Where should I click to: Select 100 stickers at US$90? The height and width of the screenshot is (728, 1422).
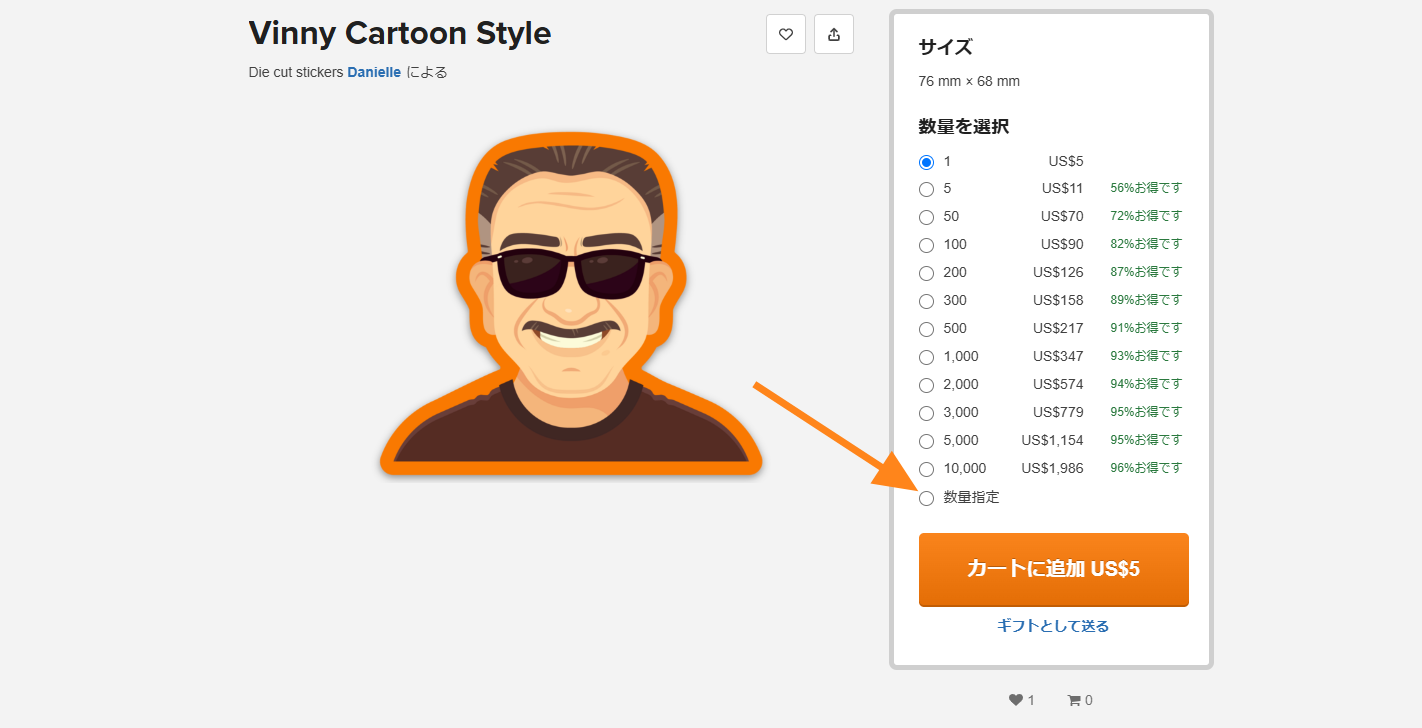pyautogui.click(x=926, y=245)
